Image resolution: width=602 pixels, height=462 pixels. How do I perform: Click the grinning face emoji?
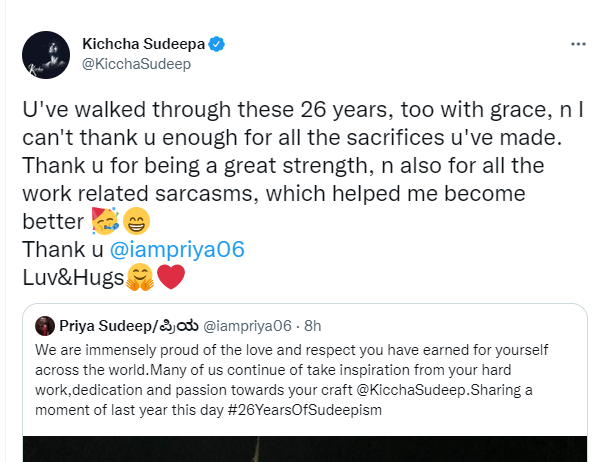162,220
